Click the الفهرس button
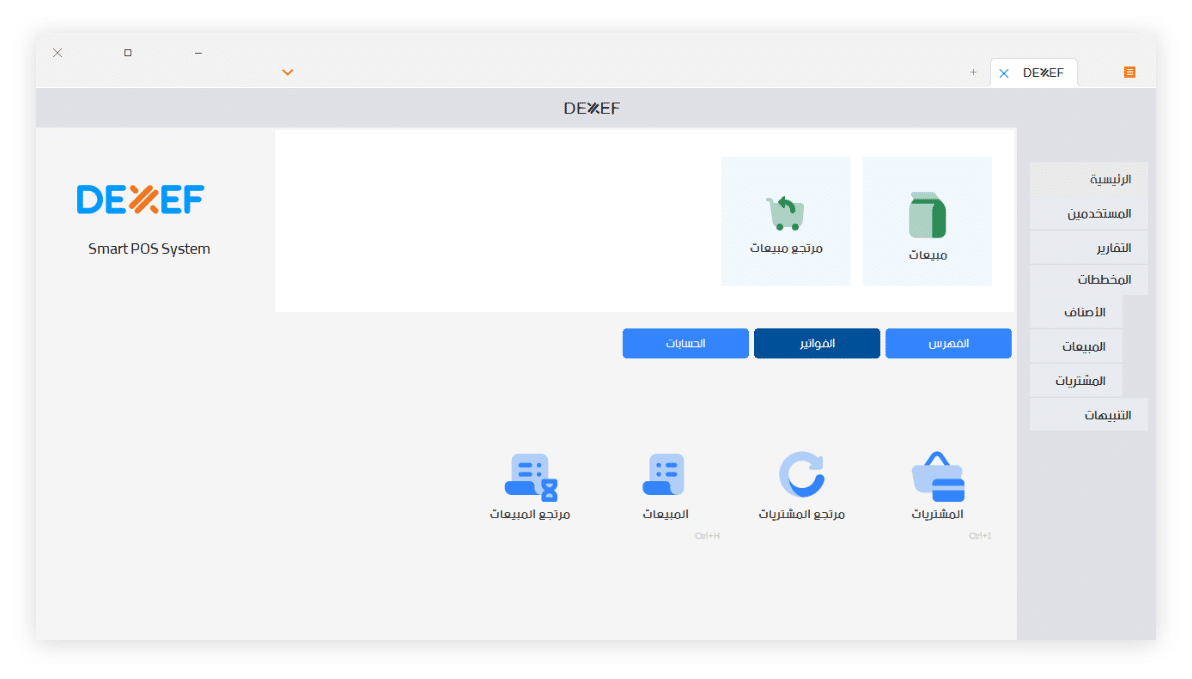Viewport: 1192px width, 679px height. pos(947,343)
